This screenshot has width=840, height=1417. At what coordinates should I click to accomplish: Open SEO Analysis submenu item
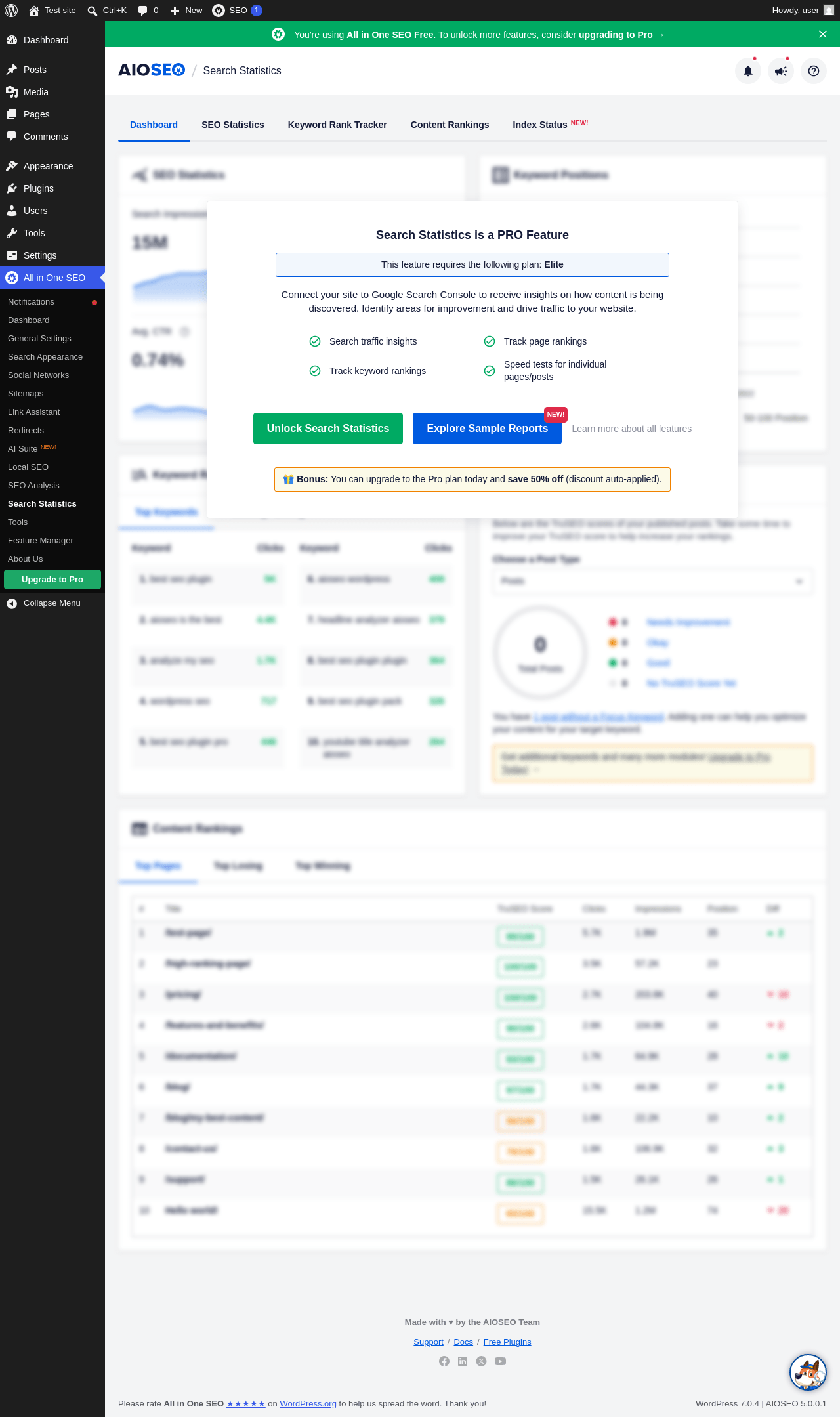[52, 486]
